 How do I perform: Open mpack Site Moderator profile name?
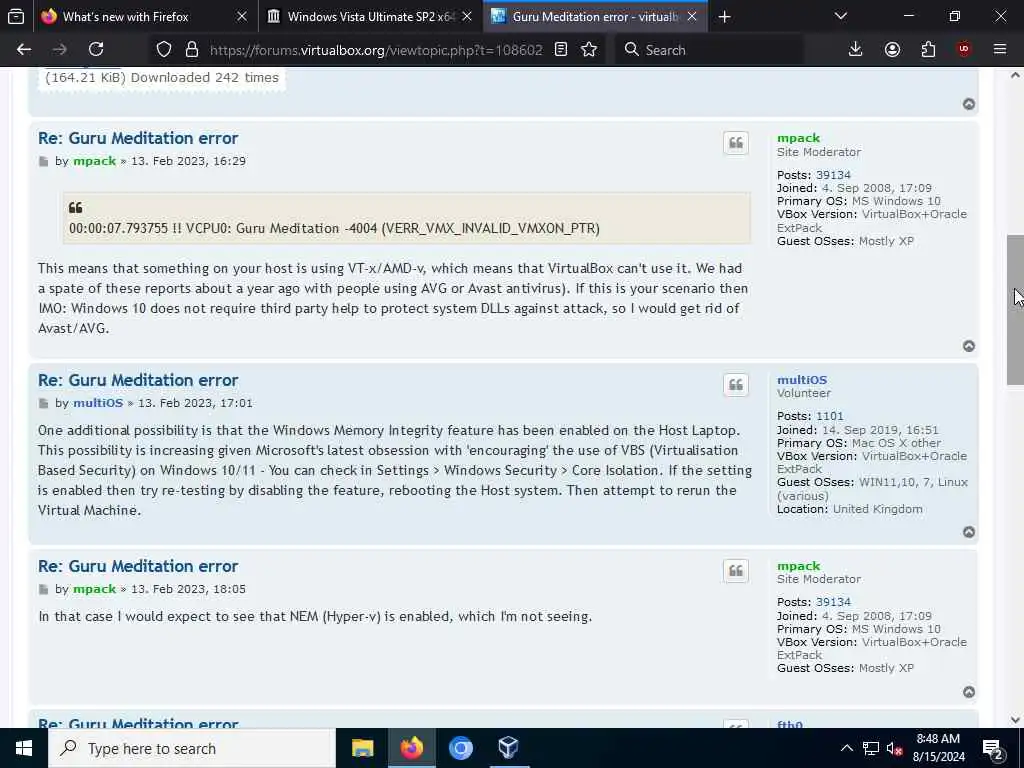[x=799, y=138]
